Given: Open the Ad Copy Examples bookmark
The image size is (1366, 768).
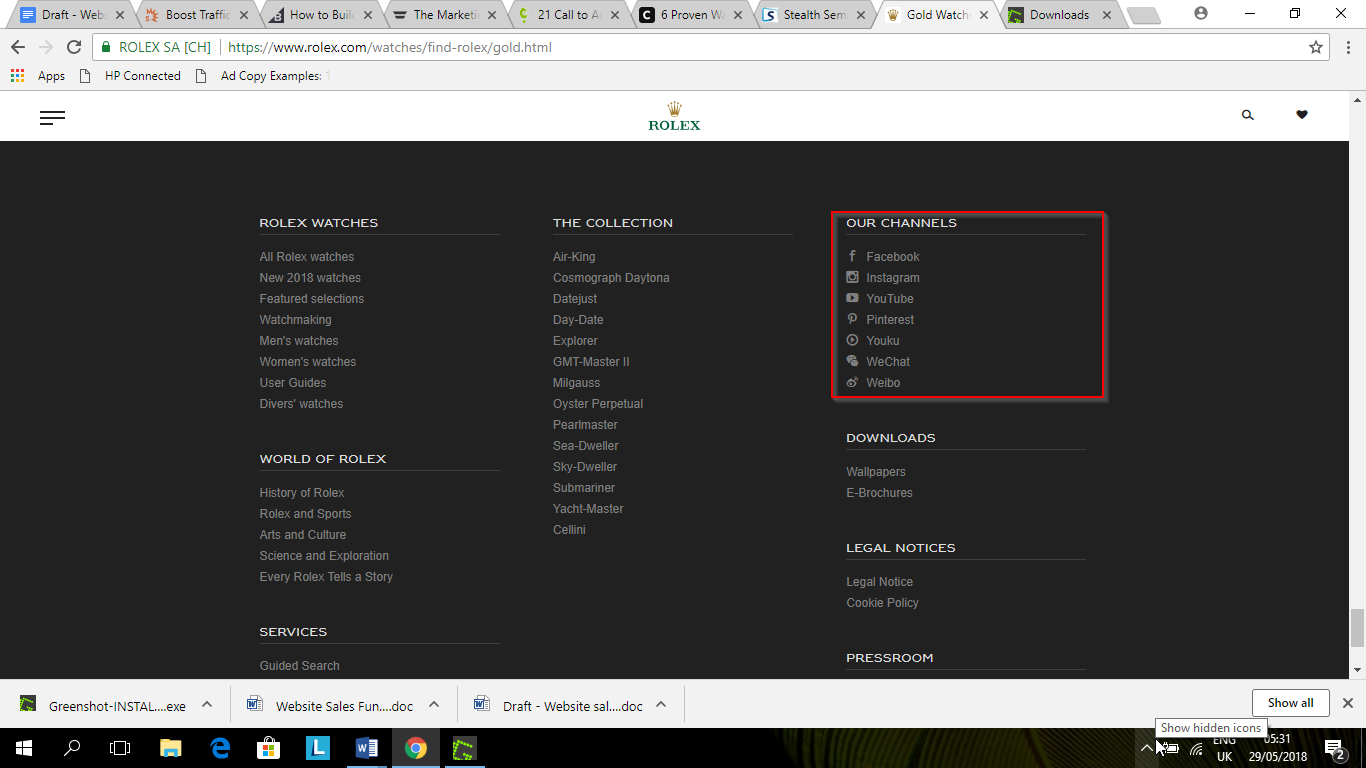Looking at the screenshot, I should (x=264, y=76).
